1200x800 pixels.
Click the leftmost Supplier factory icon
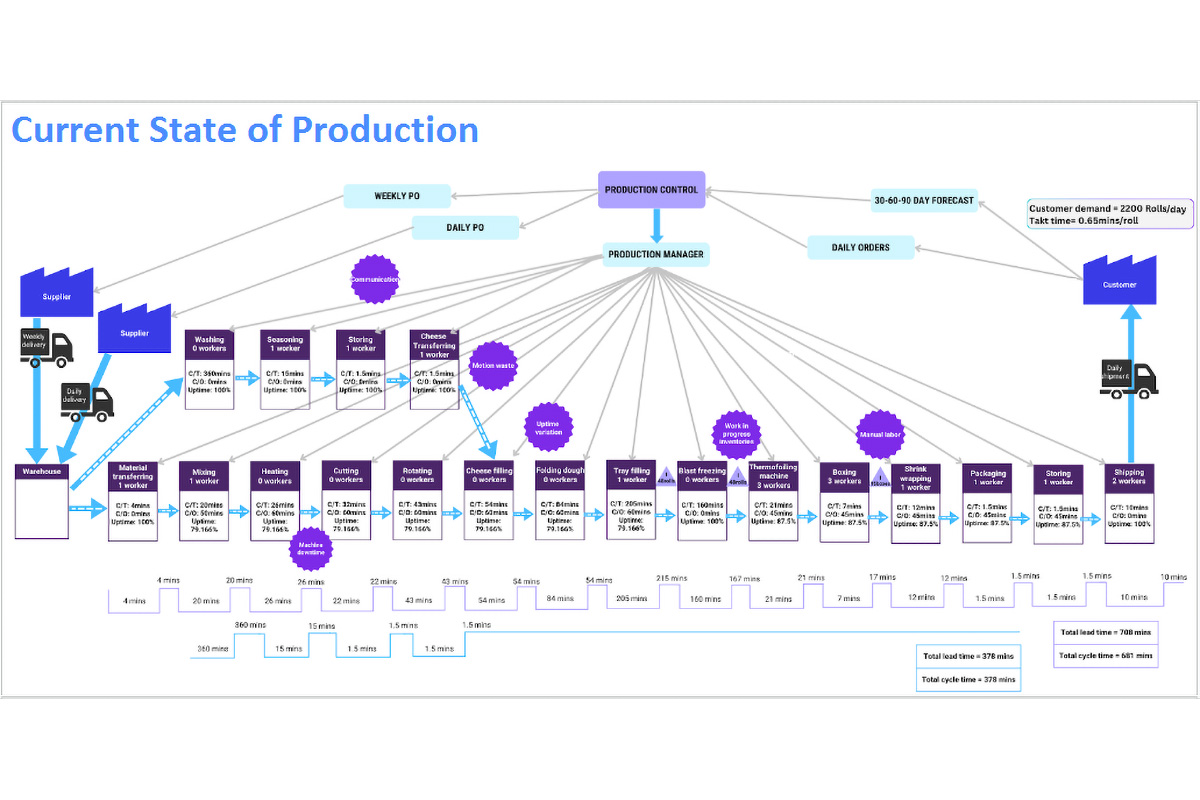tap(57, 290)
